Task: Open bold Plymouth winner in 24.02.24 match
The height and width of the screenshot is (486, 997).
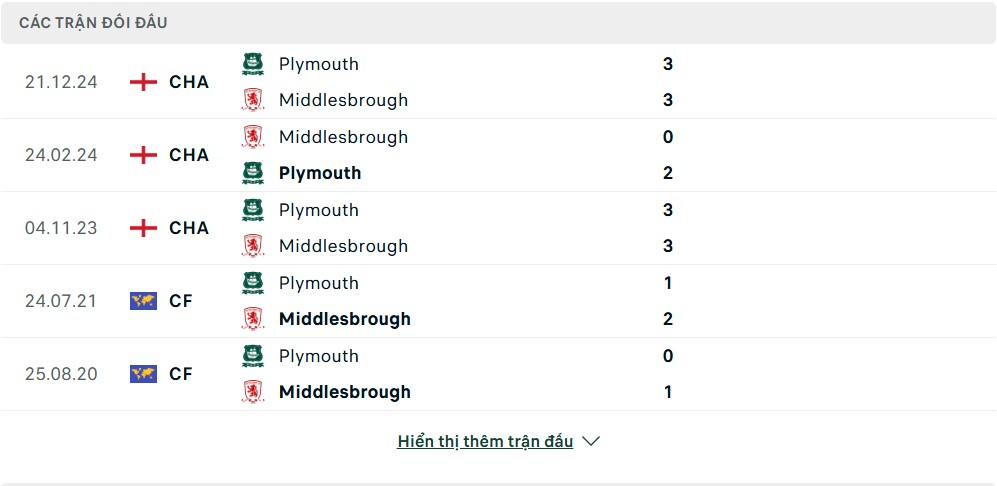Action: [320, 173]
